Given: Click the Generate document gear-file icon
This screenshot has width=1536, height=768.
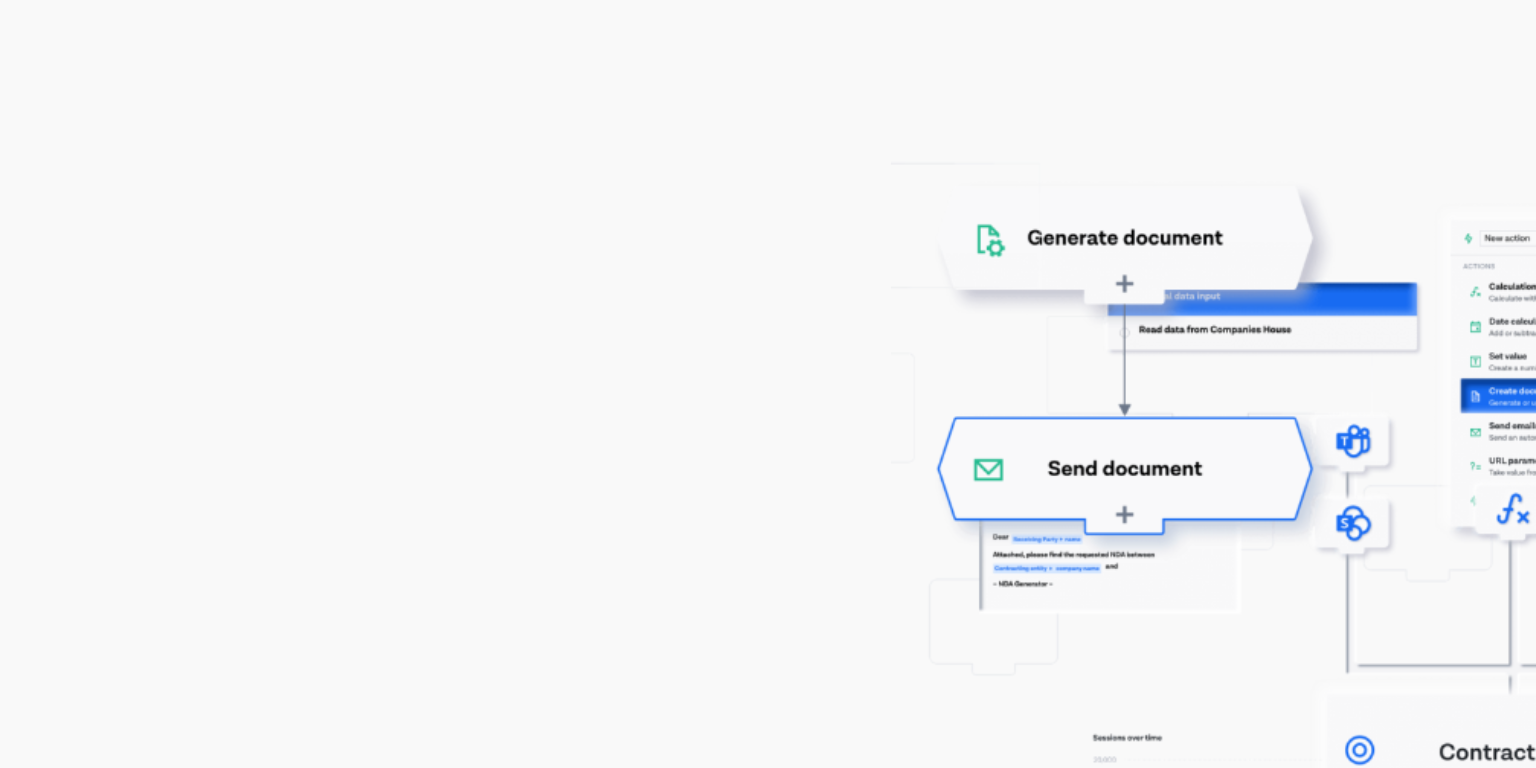Looking at the screenshot, I should point(989,240).
